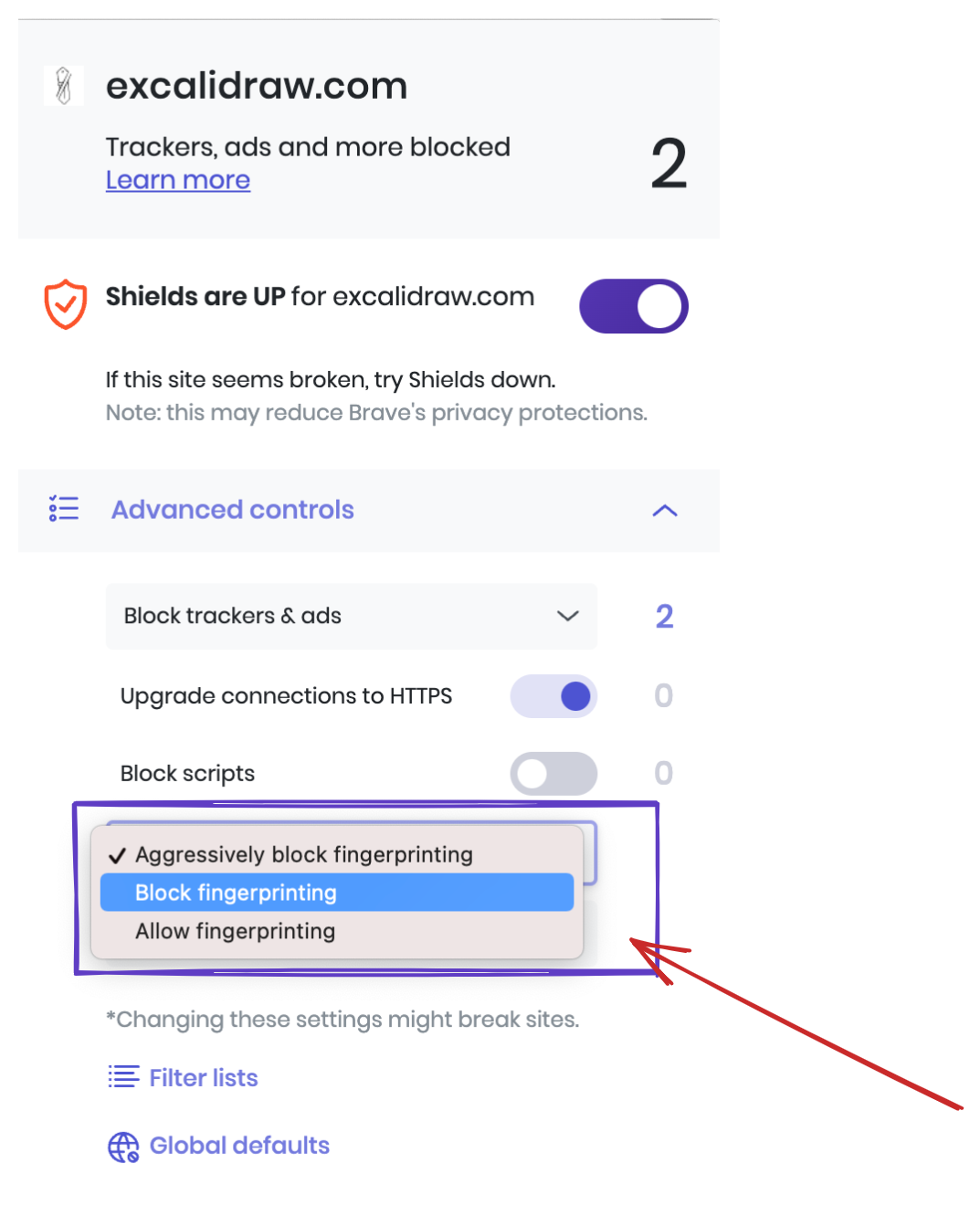Click the globe icon next to Global defaults
This screenshot has height=1206, width=980.
(123, 1146)
